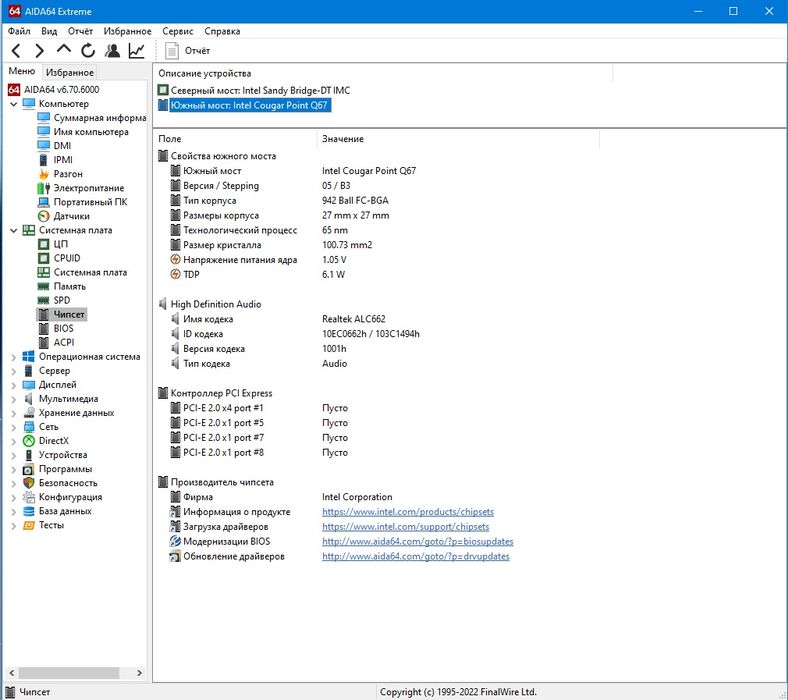Click the IPMI item icon
The height and width of the screenshot is (700, 788).
click(44, 160)
